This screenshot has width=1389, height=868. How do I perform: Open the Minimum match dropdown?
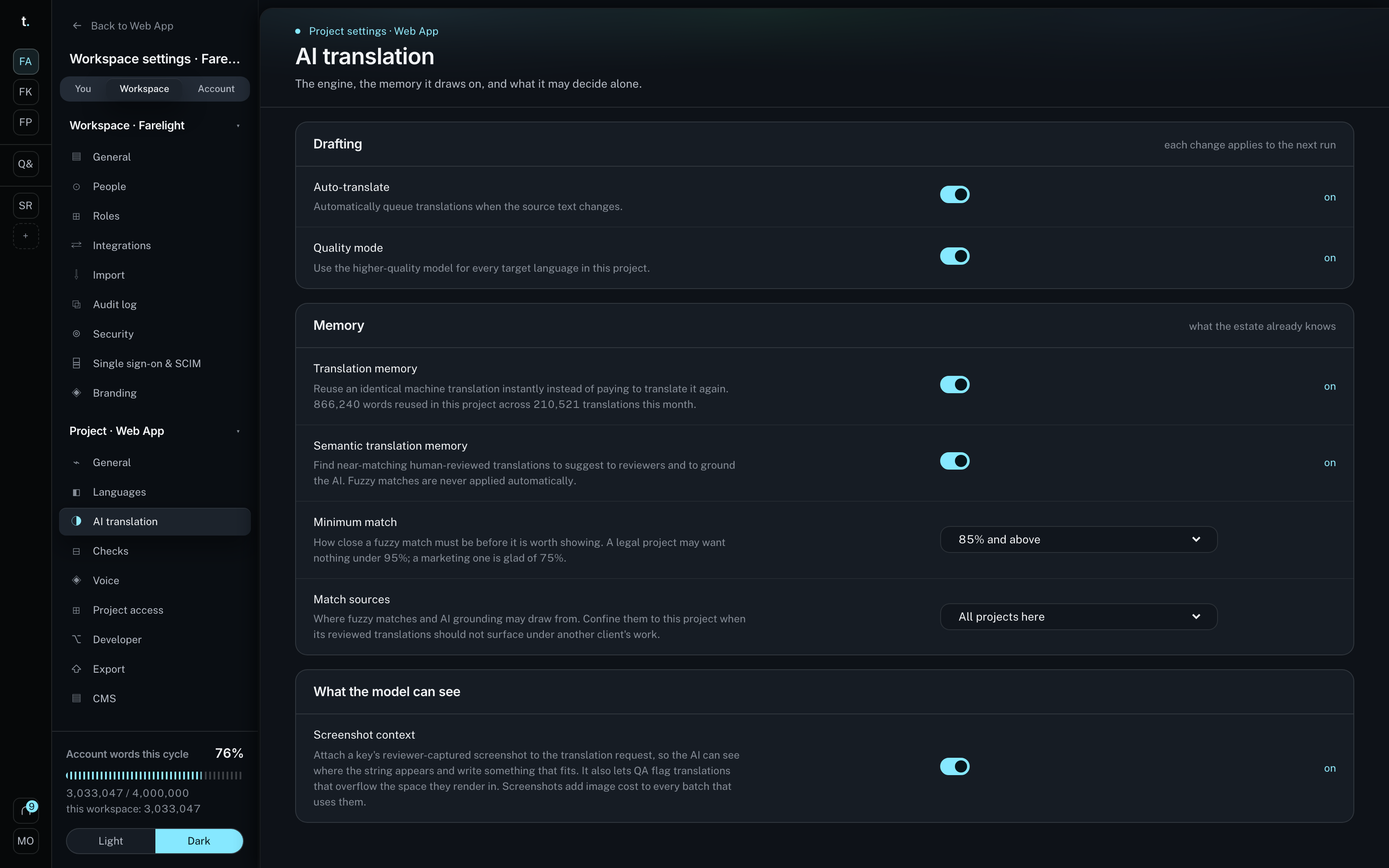tap(1079, 539)
